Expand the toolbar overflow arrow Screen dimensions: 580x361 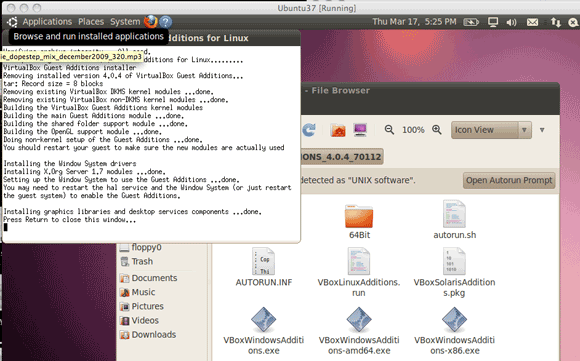tap(542, 130)
